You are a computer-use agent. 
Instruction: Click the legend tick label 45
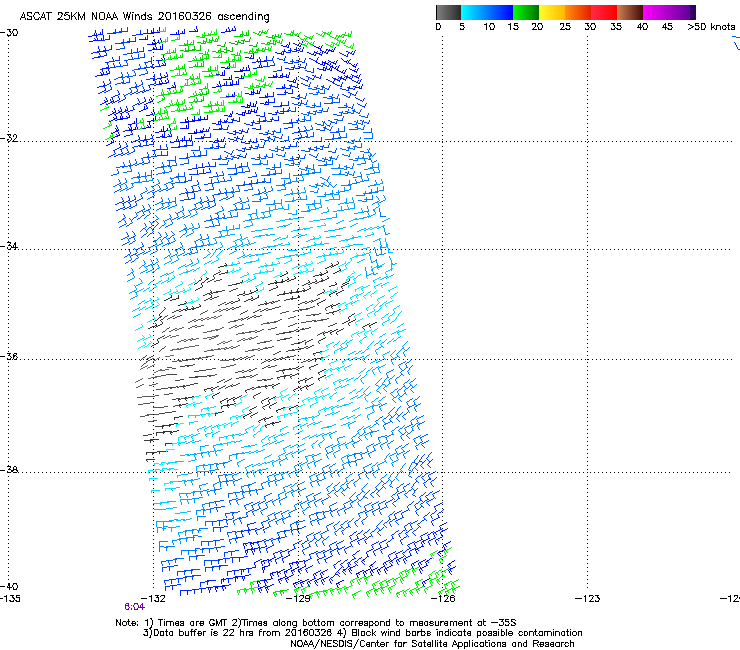pyautogui.click(x=667, y=27)
